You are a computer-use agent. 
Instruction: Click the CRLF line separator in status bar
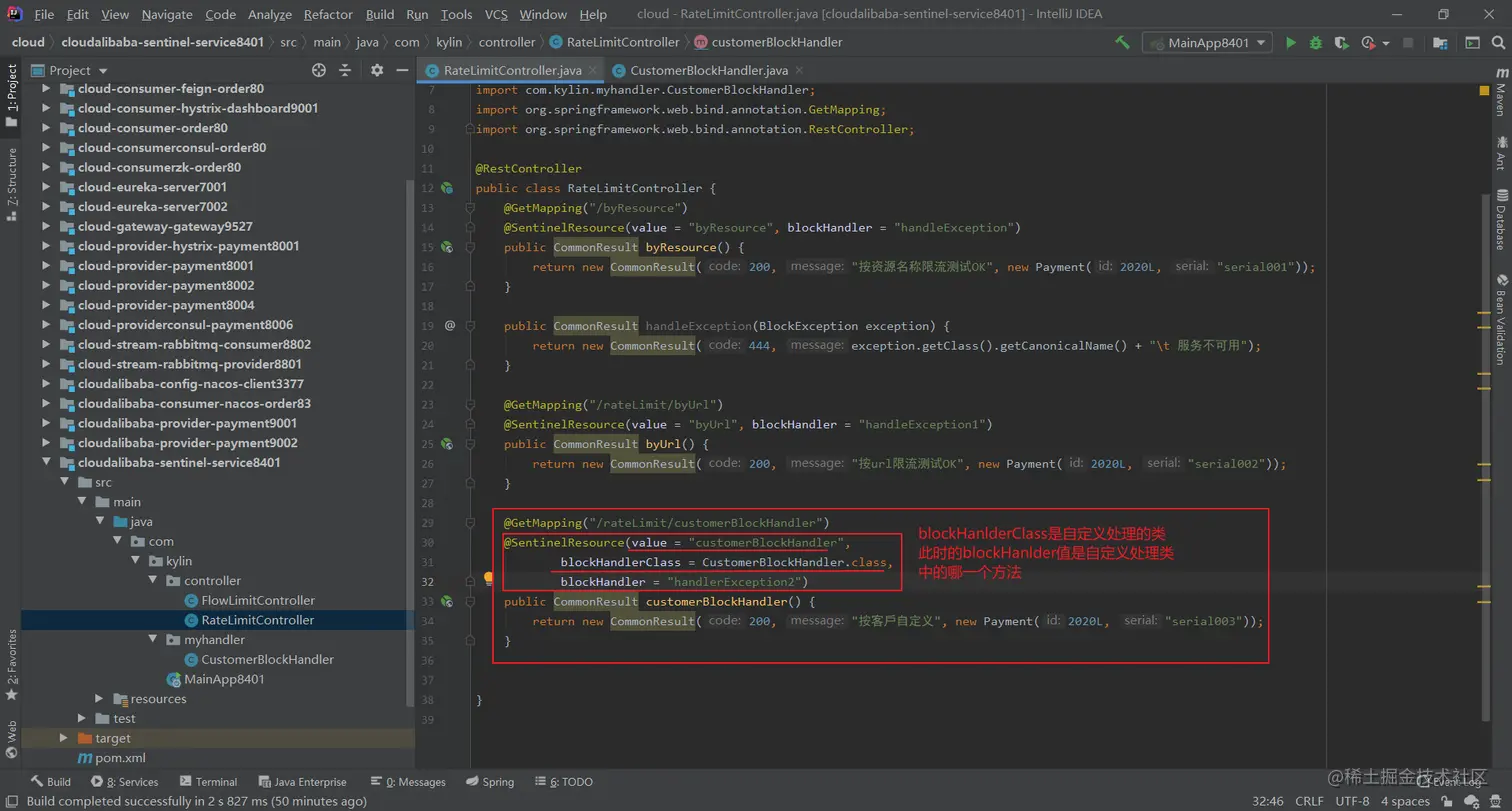click(x=1309, y=801)
